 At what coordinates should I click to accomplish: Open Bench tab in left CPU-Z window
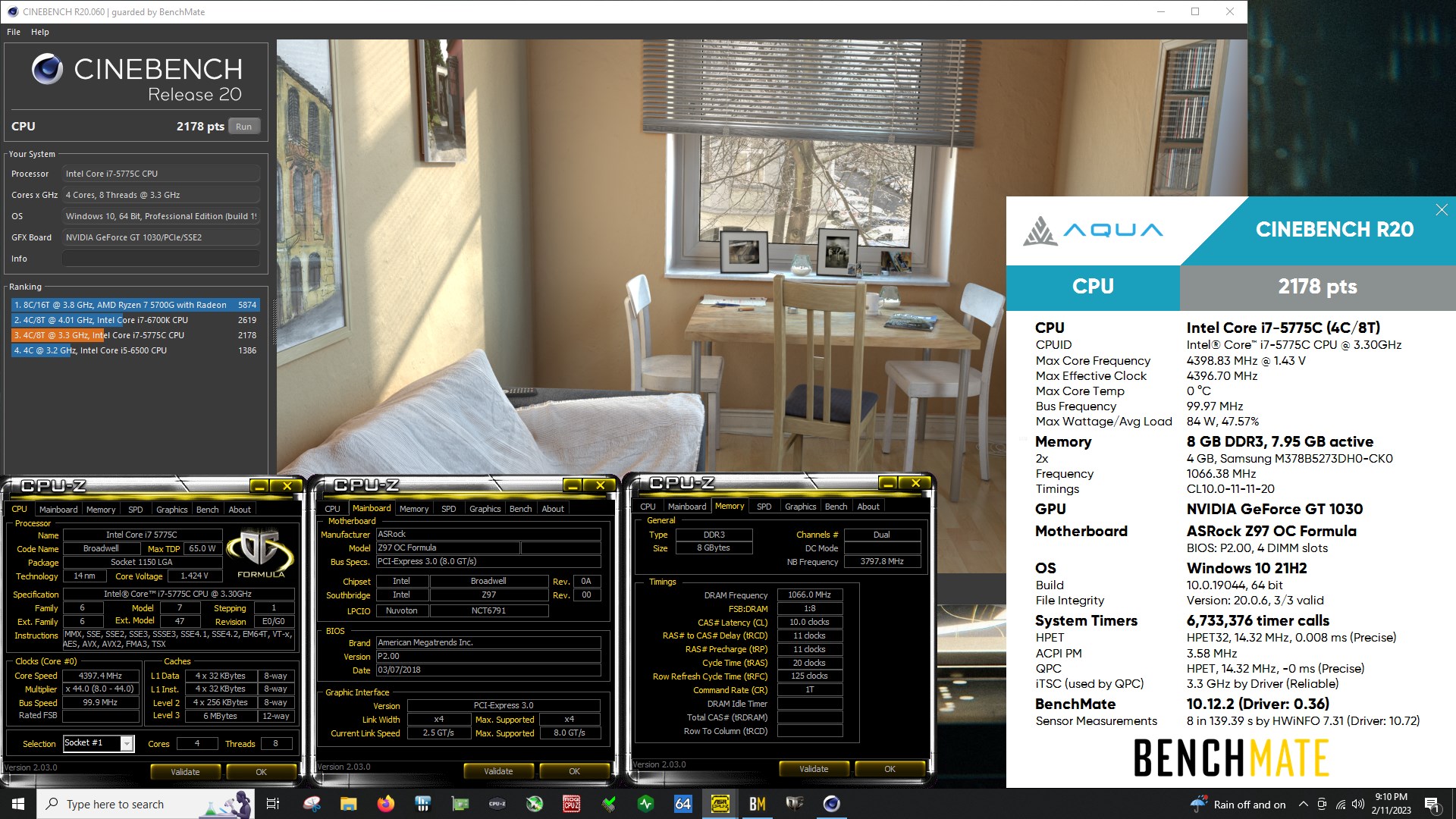point(207,510)
